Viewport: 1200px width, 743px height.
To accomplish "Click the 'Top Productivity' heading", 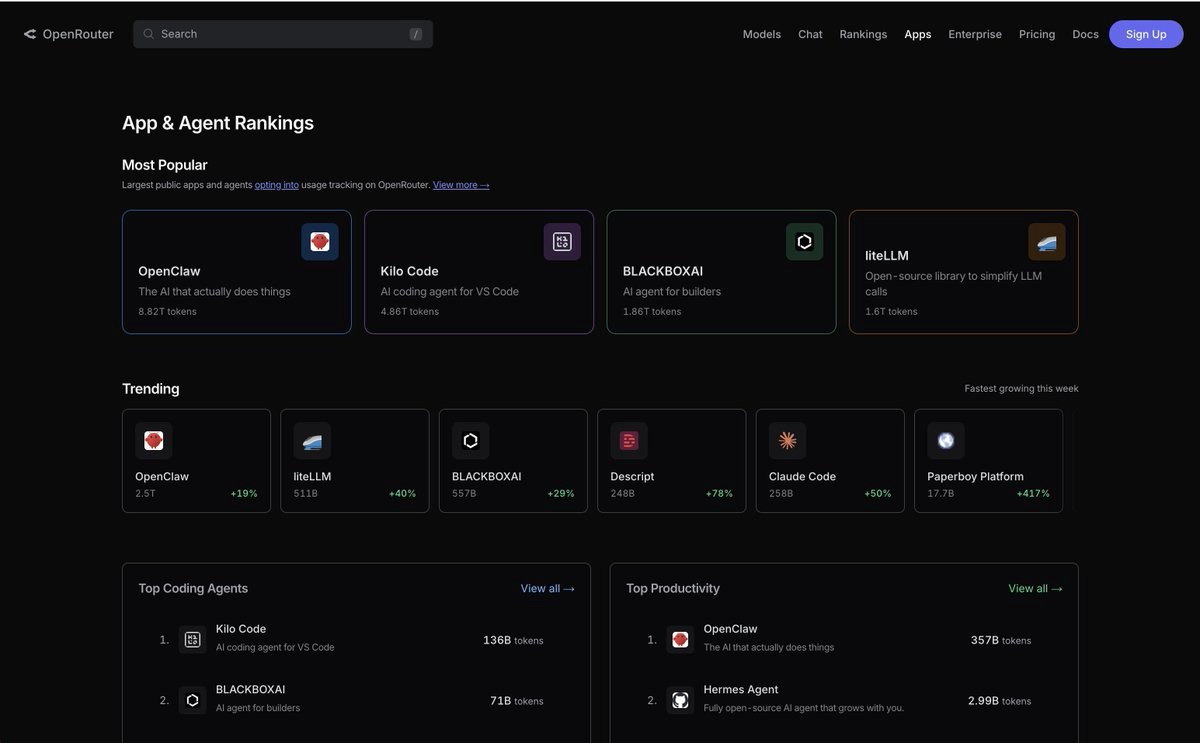I will (x=673, y=589).
